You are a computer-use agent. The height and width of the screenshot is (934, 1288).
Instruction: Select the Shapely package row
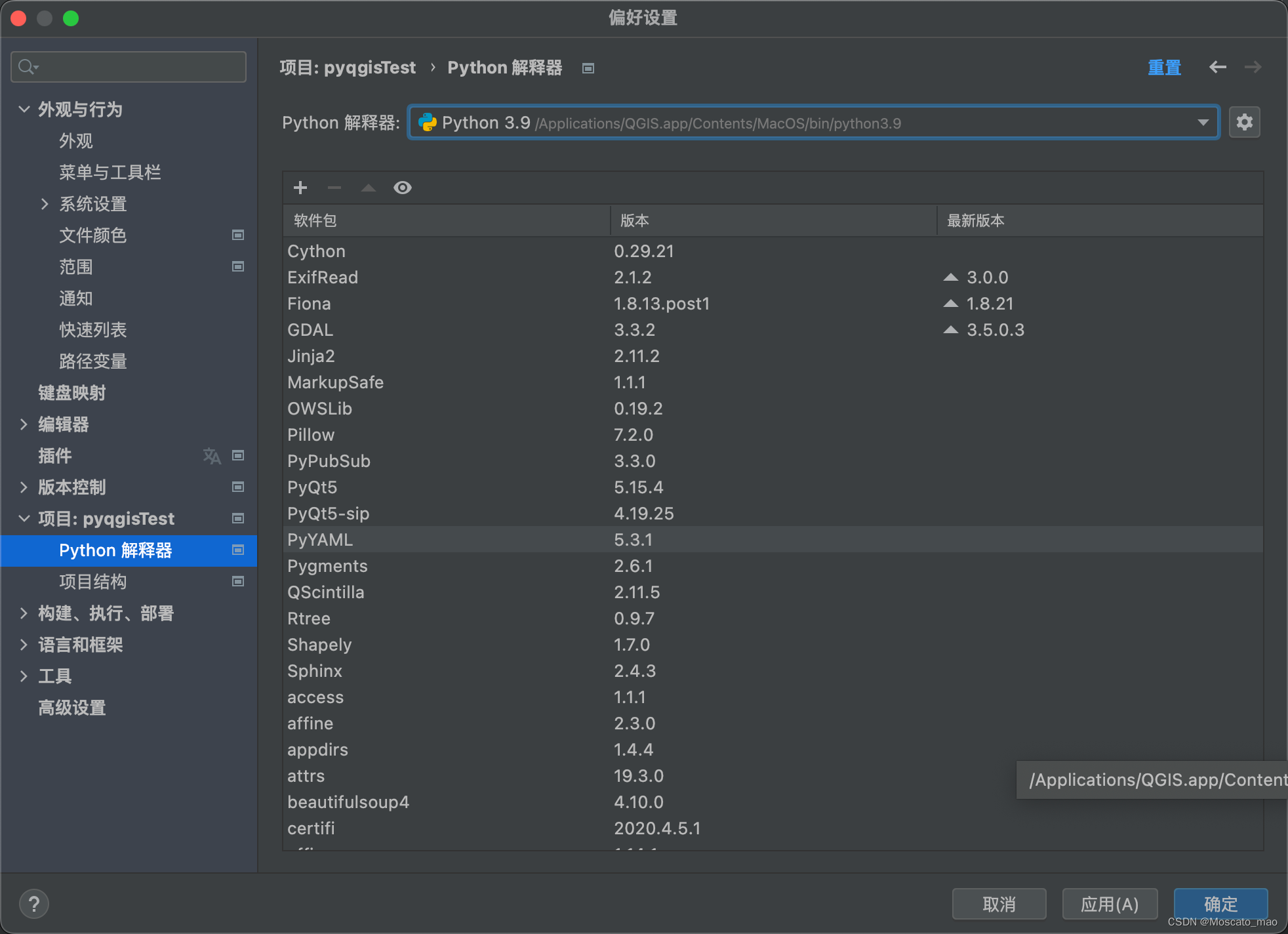click(773, 645)
